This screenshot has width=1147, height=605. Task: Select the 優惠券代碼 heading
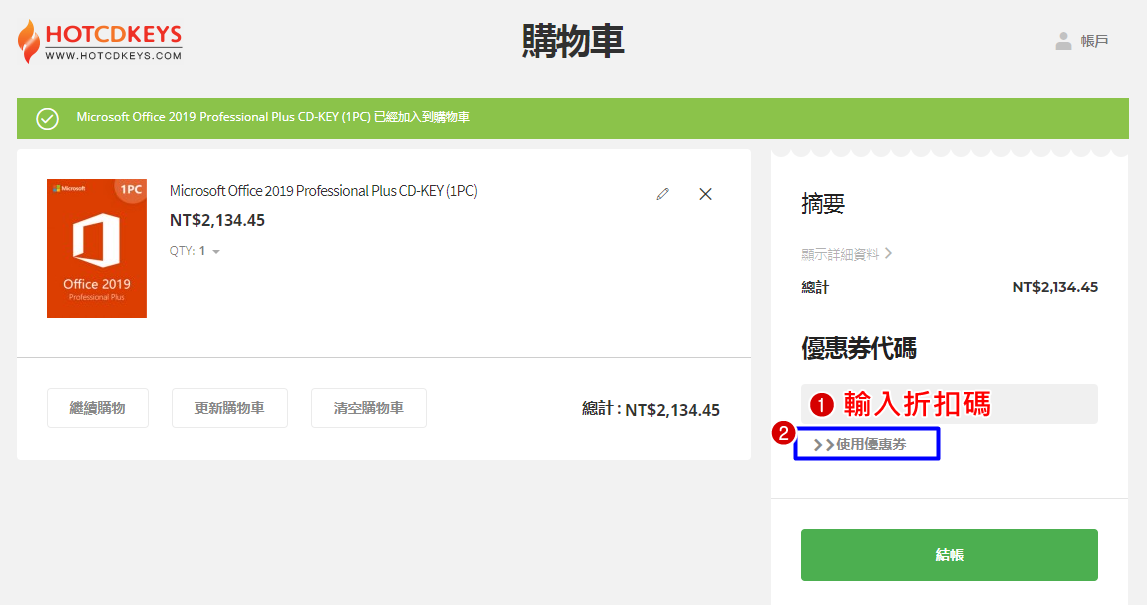tap(859, 348)
